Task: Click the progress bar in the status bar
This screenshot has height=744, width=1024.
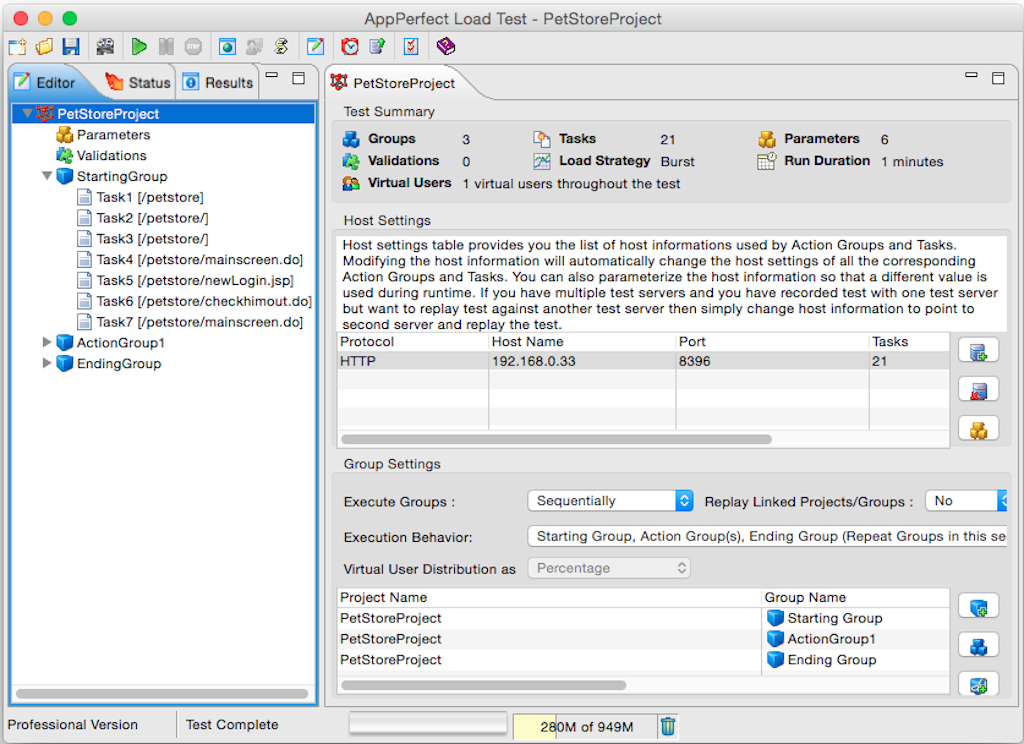Action: click(428, 722)
